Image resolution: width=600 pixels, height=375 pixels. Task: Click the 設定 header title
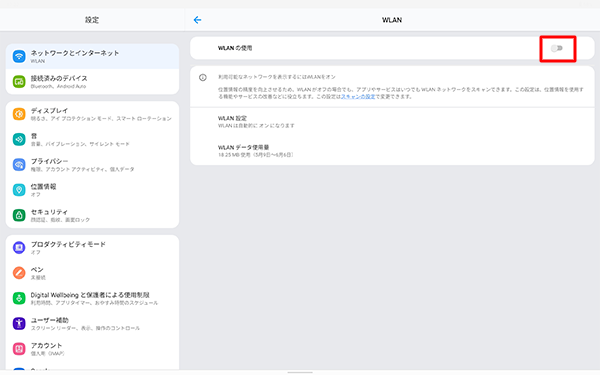(x=92, y=20)
